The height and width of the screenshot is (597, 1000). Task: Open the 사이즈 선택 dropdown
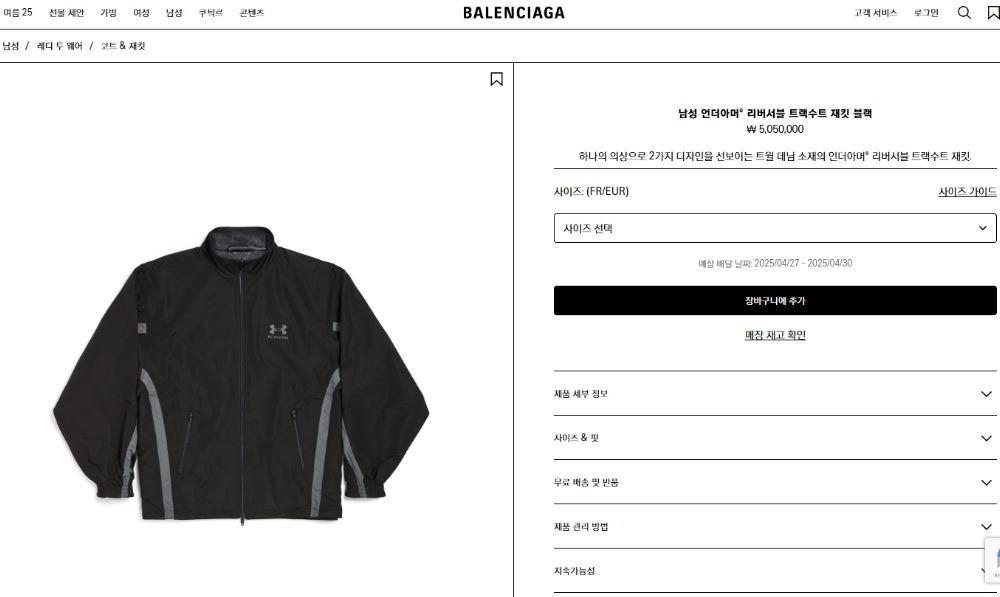click(x=775, y=228)
